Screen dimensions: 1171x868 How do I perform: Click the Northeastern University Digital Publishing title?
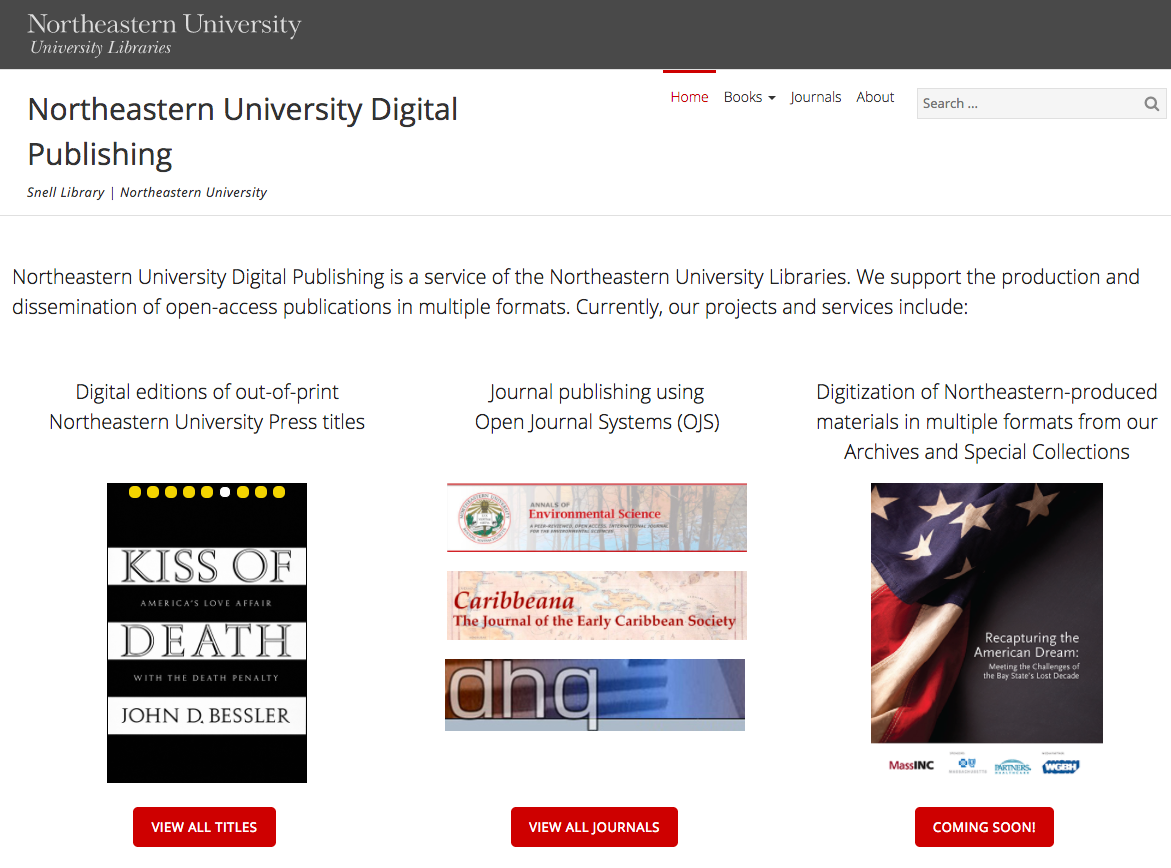[242, 131]
